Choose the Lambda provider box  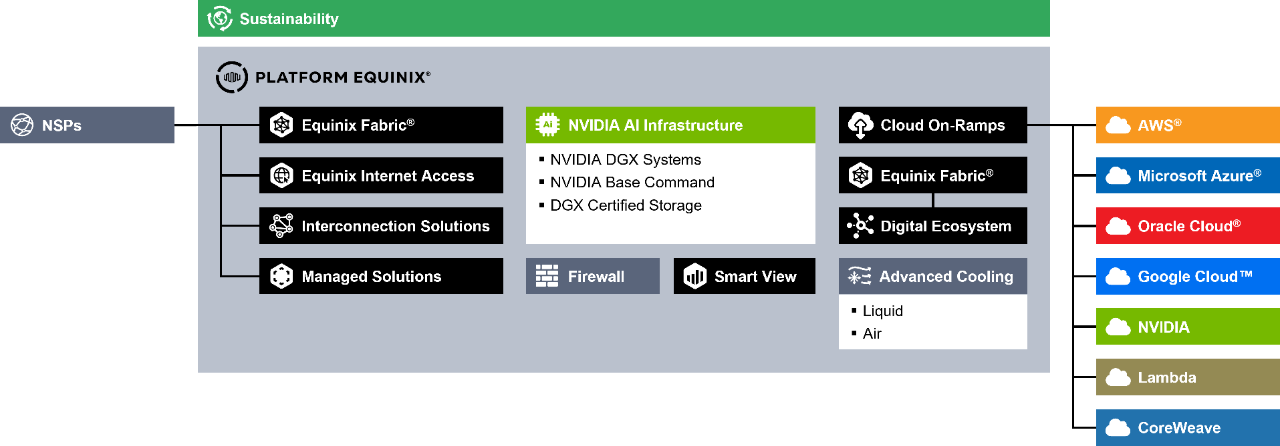(1187, 377)
